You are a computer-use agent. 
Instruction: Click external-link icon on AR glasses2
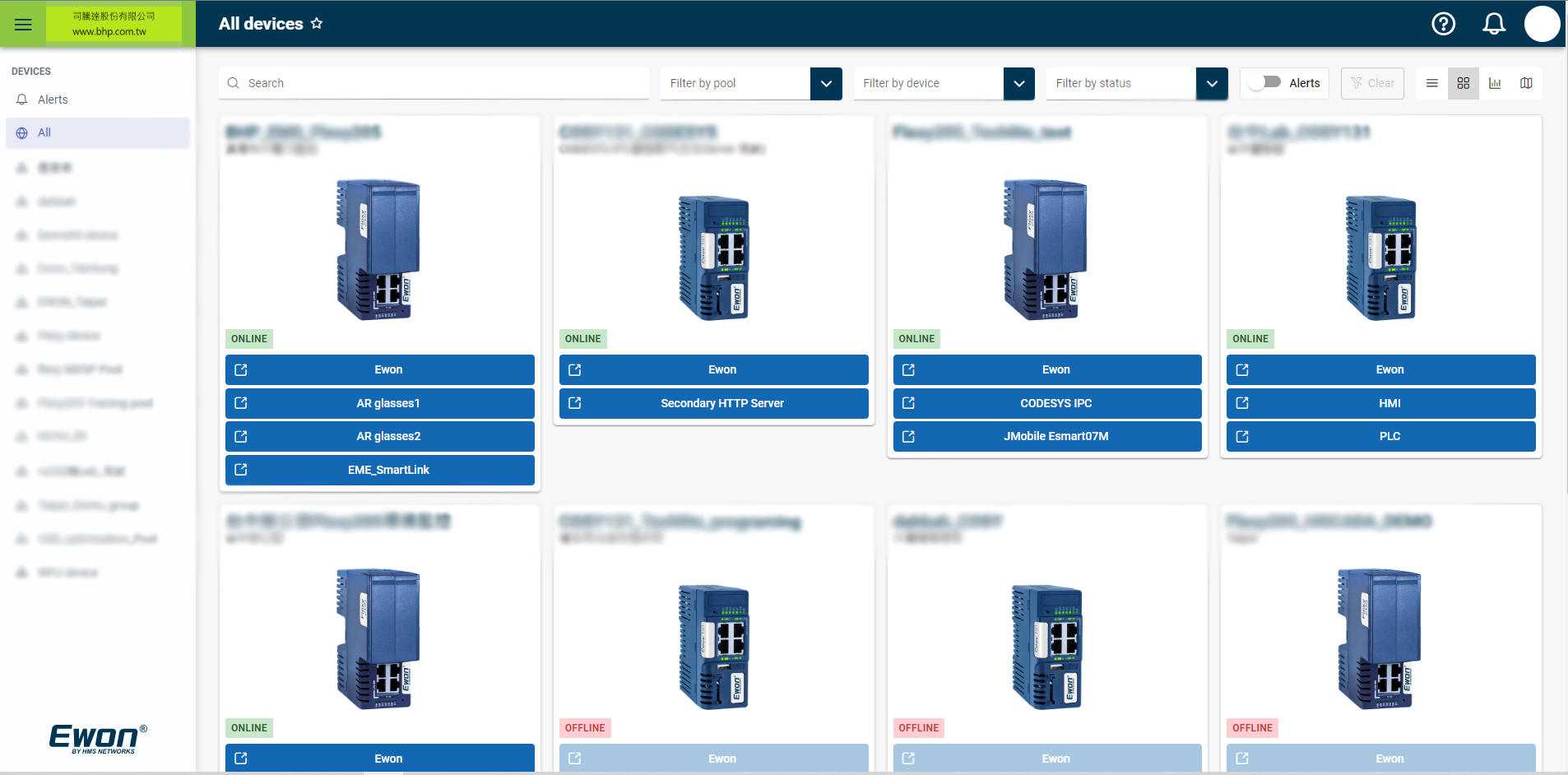click(x=241, y=436)
